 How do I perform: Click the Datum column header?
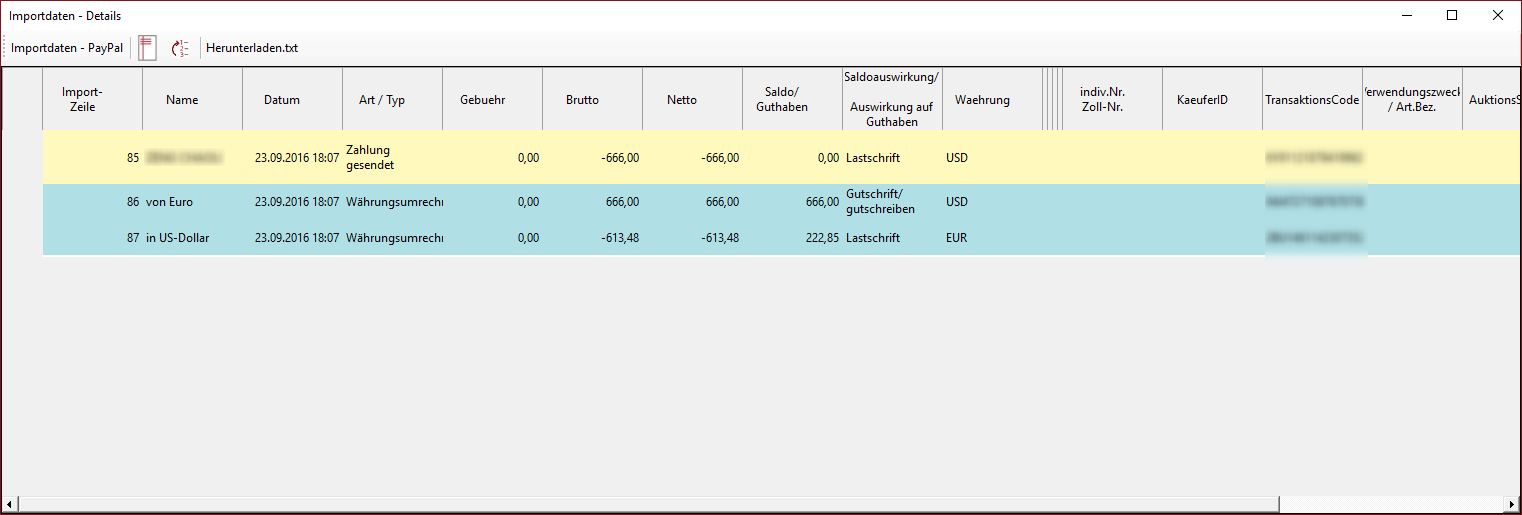pyautogui.click(x=292, y=99)
